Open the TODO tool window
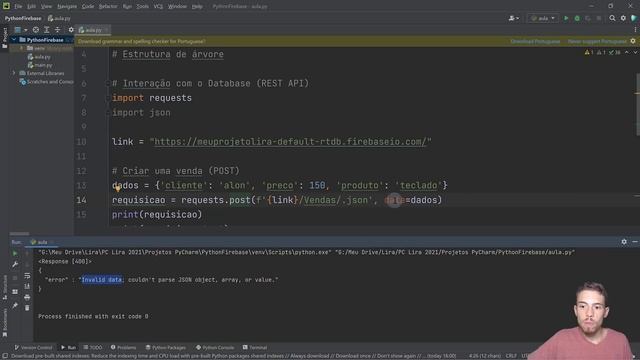This screenshot has height=360, width=640. (x=93, y=347)
